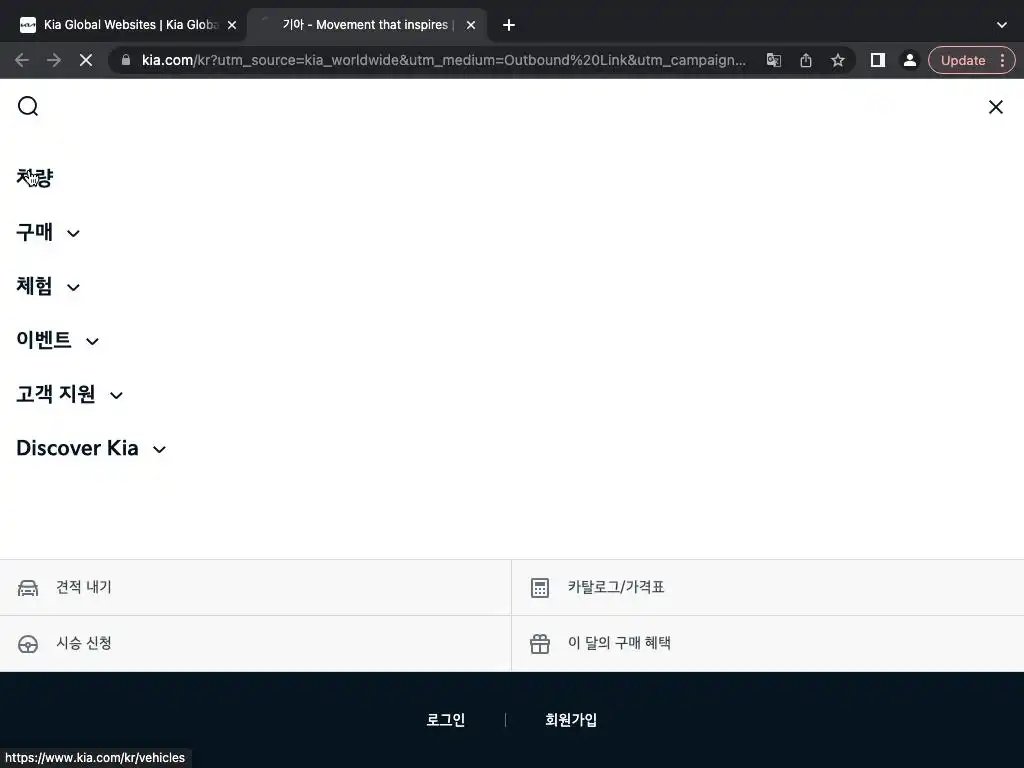This screenshot has width=1024, height=768.
Task: Click the 이벤트 menu label
Action: [44, 340]
